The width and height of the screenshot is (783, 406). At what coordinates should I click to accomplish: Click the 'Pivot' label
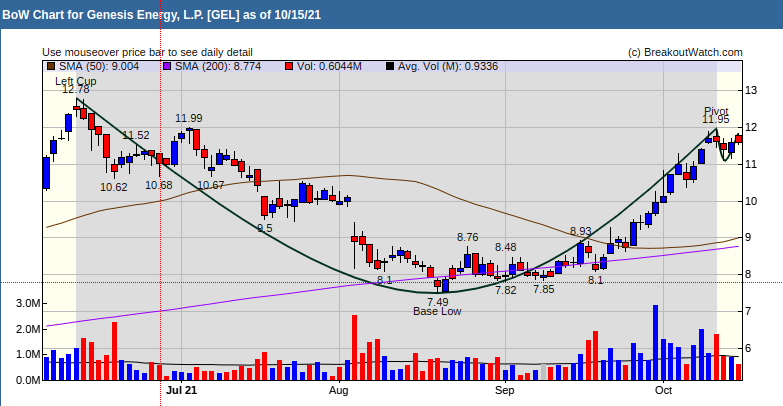(x=716, y=111)
